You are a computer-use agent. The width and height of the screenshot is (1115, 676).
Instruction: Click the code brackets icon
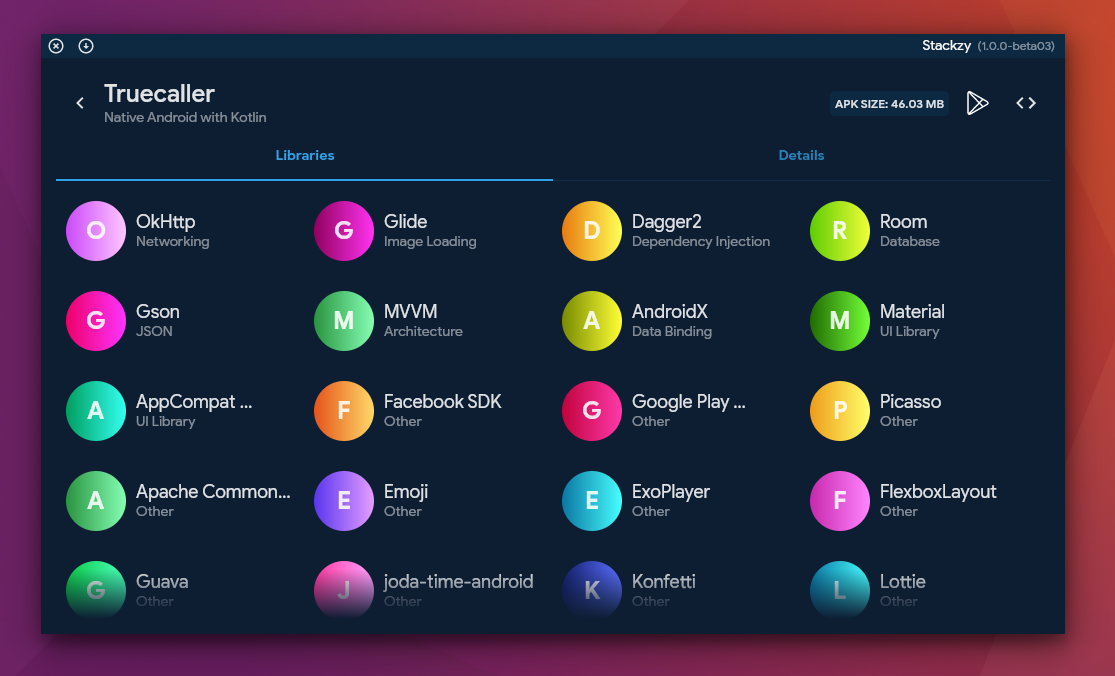1026,103
